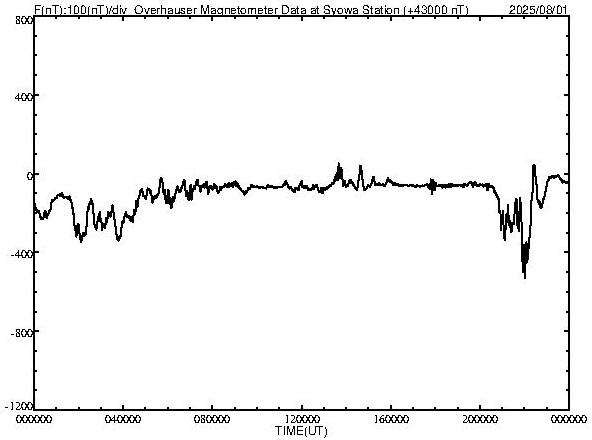
Task: Click the trace peak near 1340 UT
Action: (339, 164)
